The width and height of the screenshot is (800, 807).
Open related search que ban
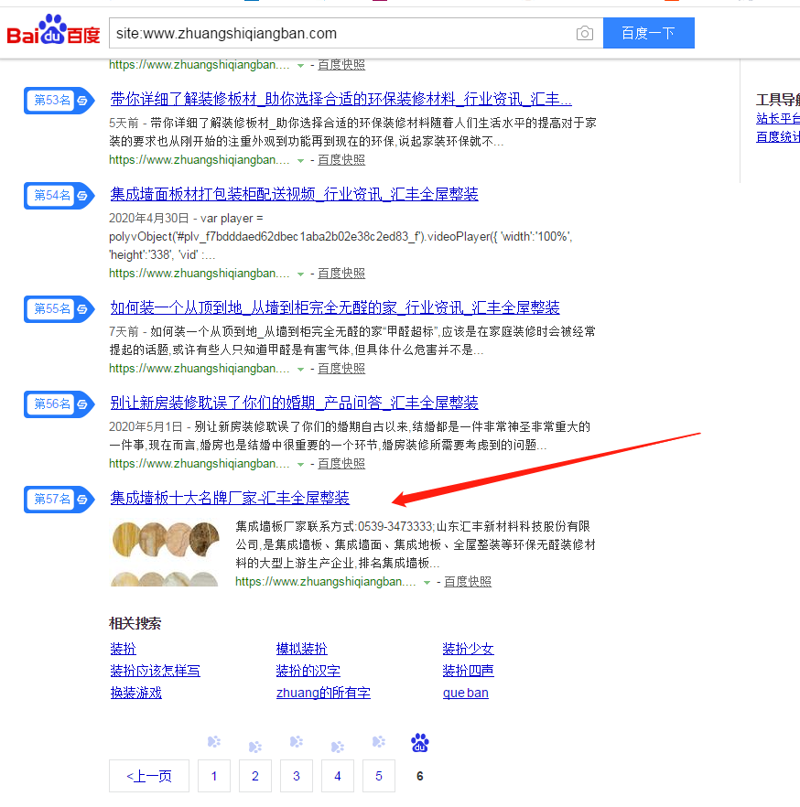pos(465,693)
